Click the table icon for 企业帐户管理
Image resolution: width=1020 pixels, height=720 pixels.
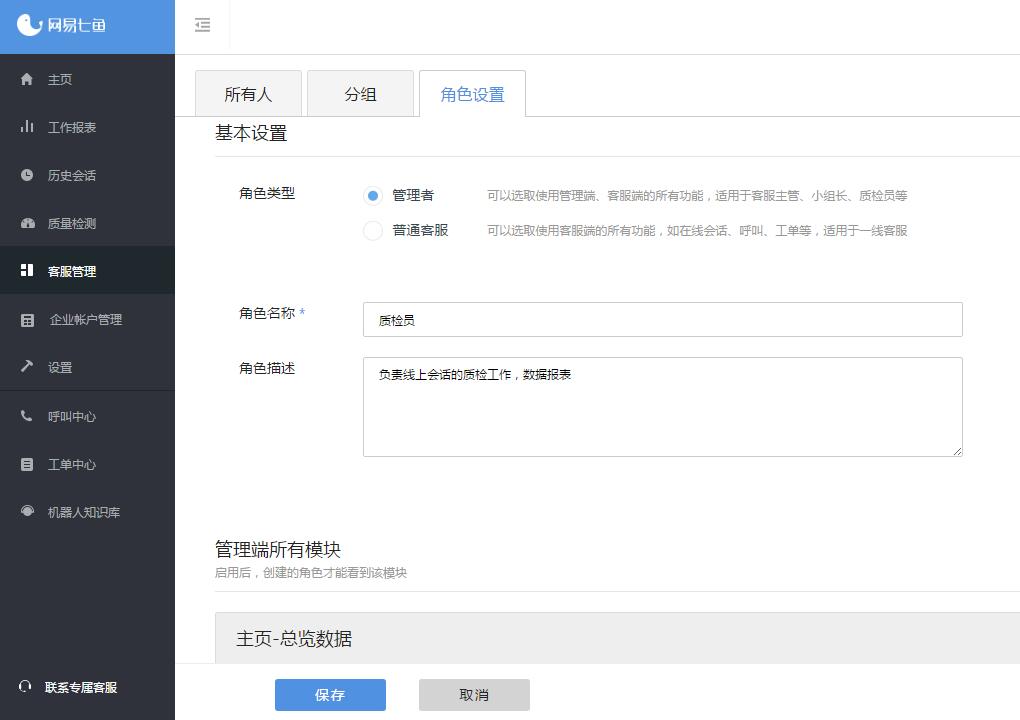coord(27,320)
